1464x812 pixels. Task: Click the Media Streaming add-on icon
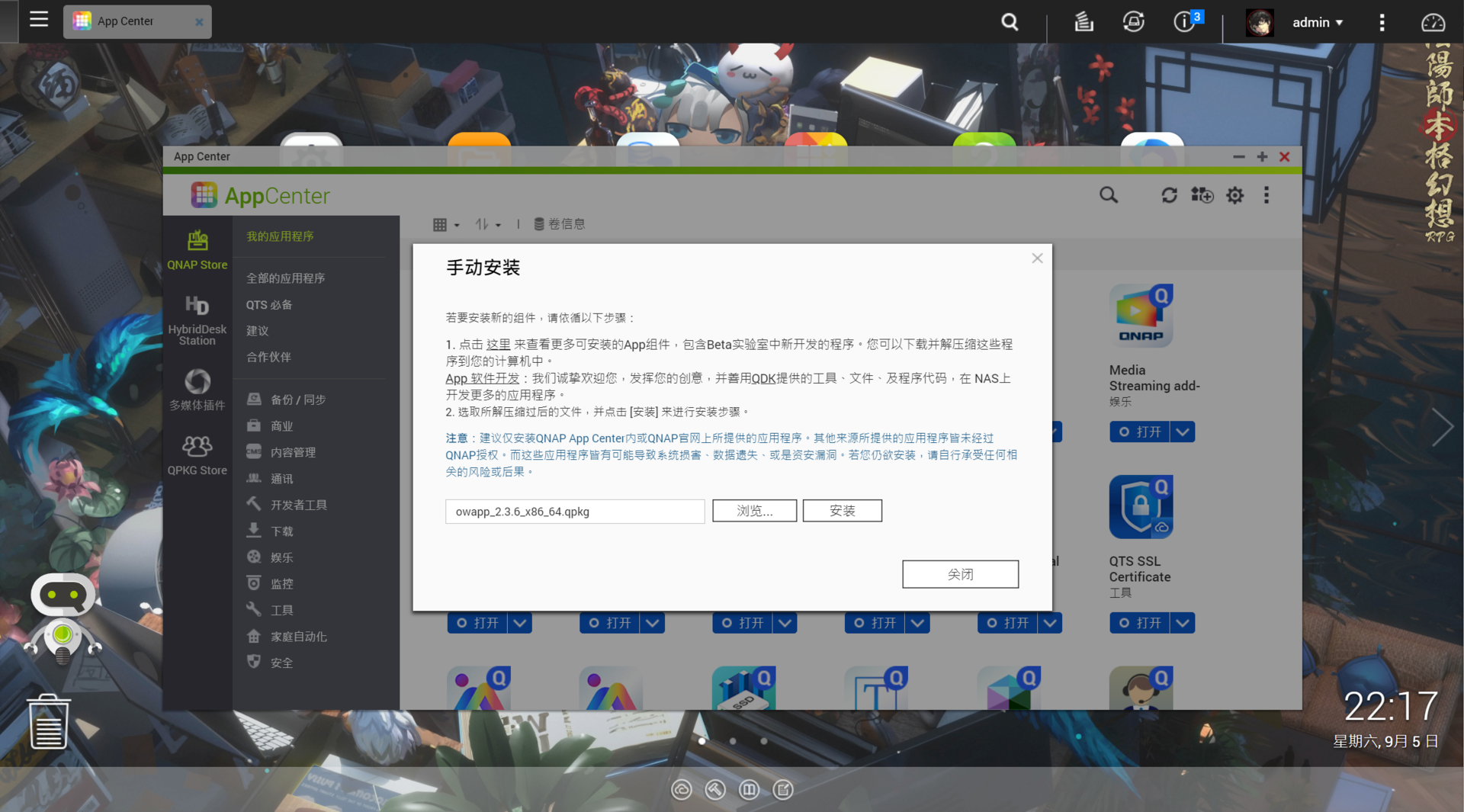[1141, 316]
